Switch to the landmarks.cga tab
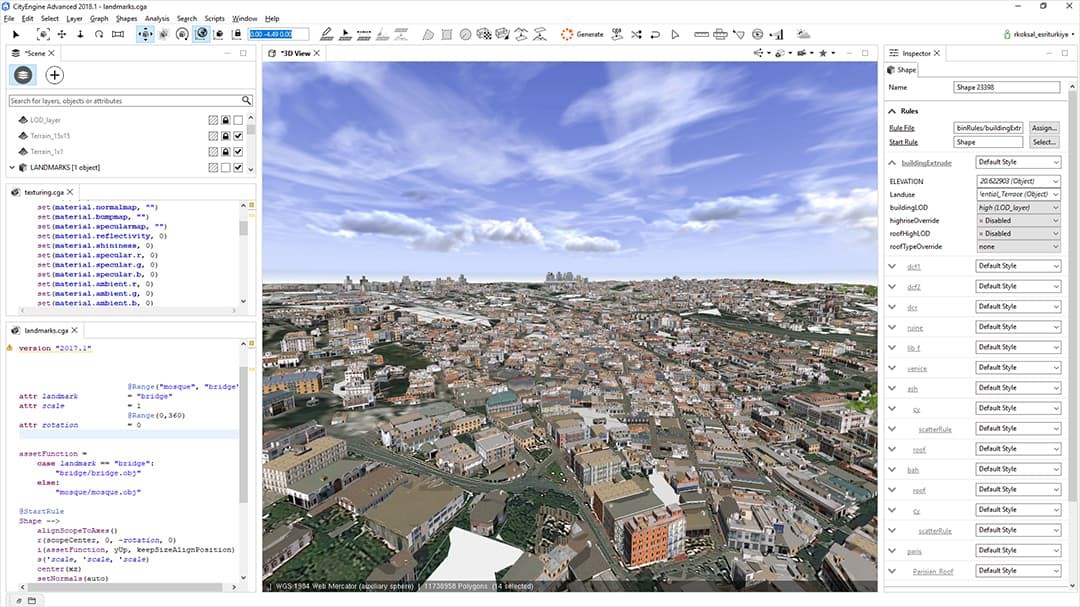The height and width of the screenshot is (607, 1080). (45, 331)
